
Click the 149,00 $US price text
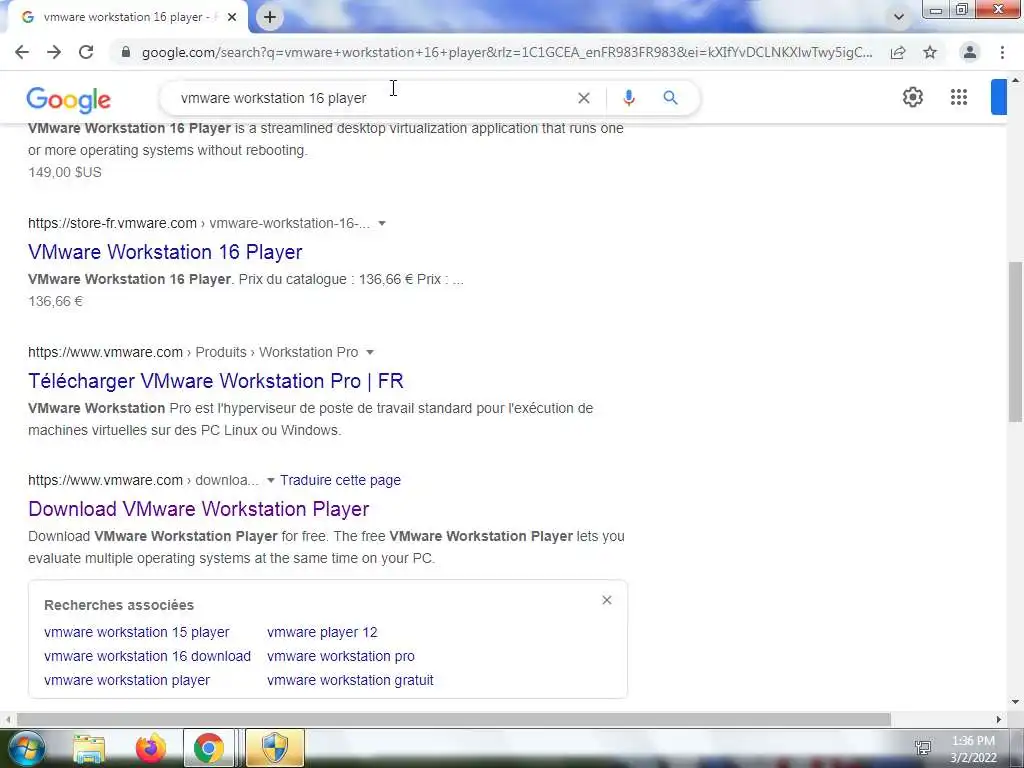coord(65,172)
